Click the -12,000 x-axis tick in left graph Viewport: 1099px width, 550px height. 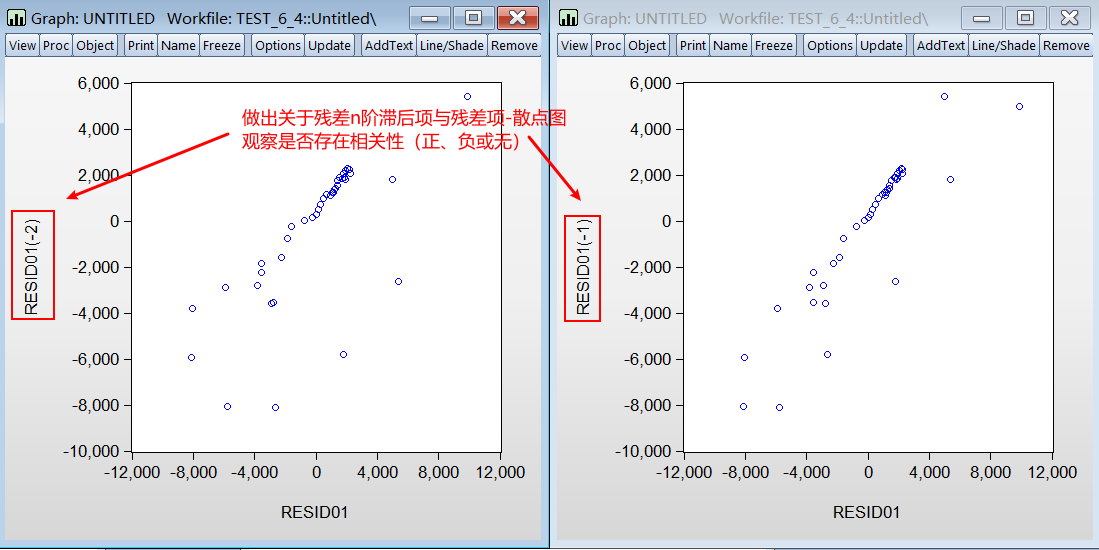tap(132, 473)
